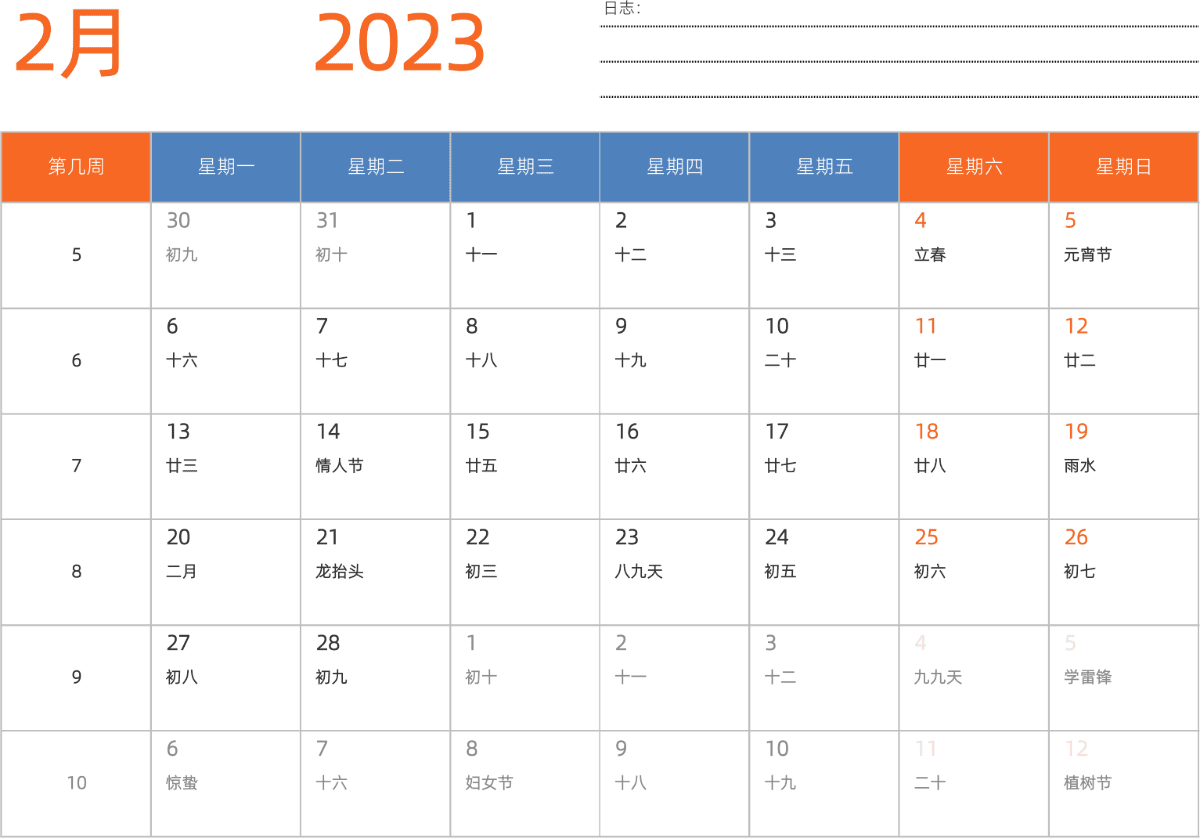This screenshot has height=838, width=1200.
Task: Select the date cell marked 廿二
Action: [1124, 361]
